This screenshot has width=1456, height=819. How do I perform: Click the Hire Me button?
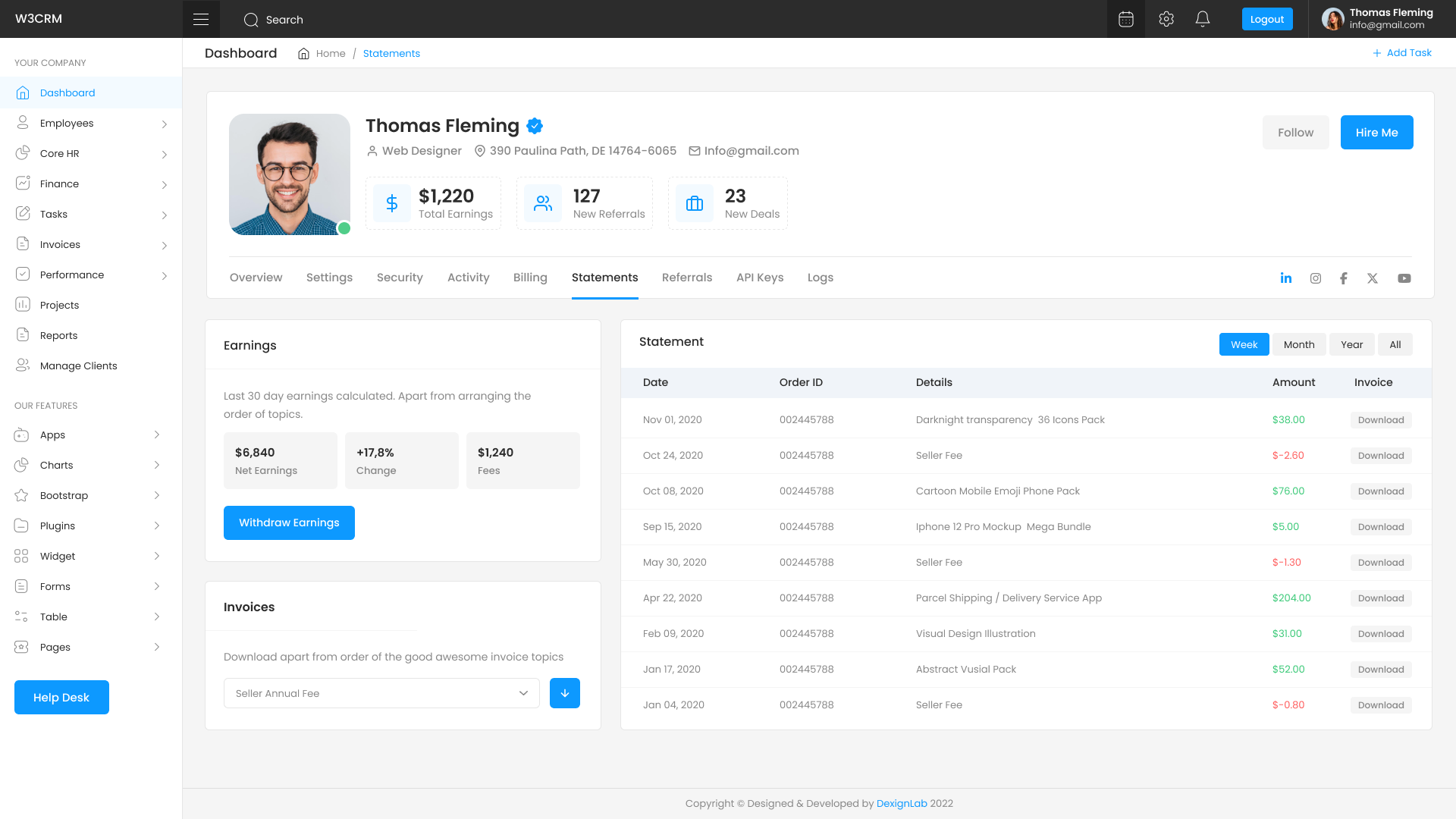(1376, 132)
